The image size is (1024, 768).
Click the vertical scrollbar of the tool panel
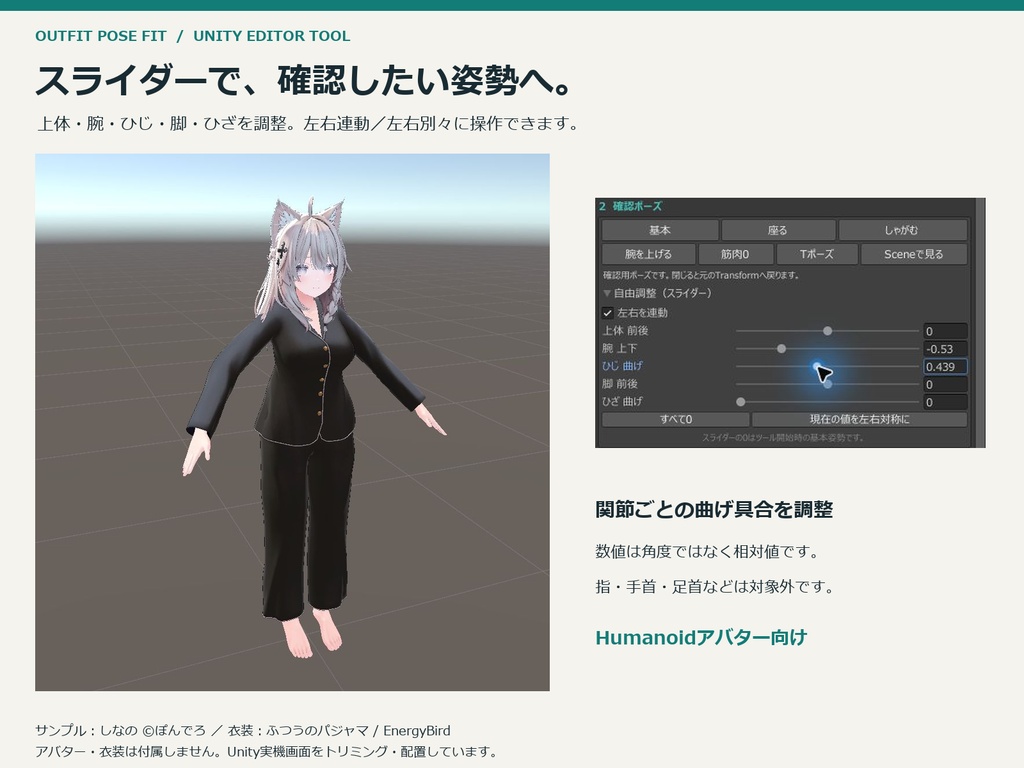(980, 323)
